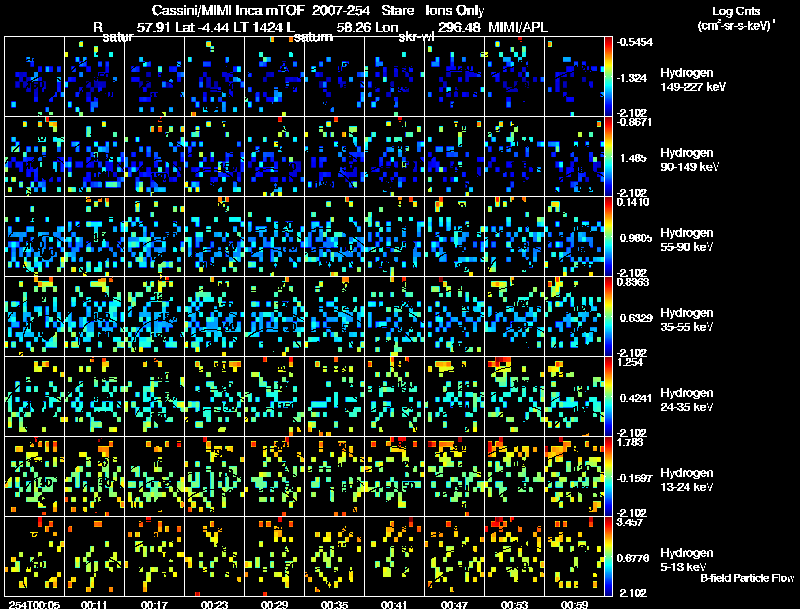The height and width of the screenshot is (609, 800).
Task: Click the '-0.1597' color scale value
Action: coord(634,478)
